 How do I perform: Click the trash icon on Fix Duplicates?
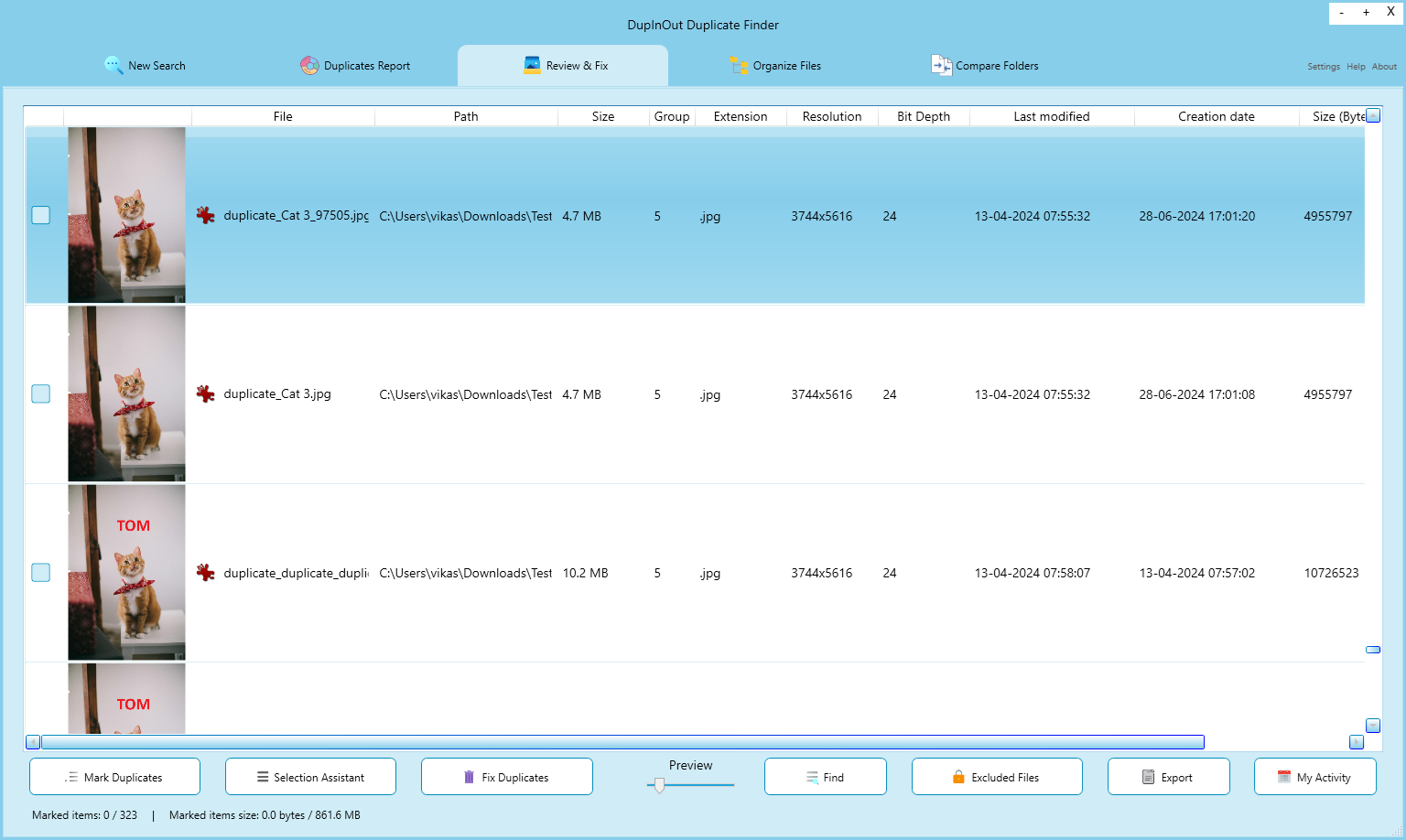pyautogui.click(x=470, y=777)
